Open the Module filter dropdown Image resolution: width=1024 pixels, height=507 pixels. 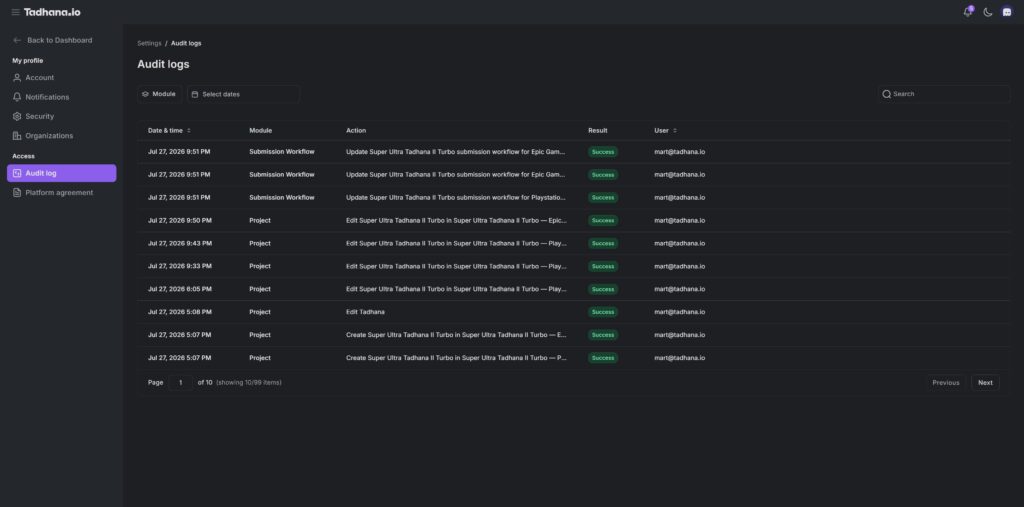(159, 94)
